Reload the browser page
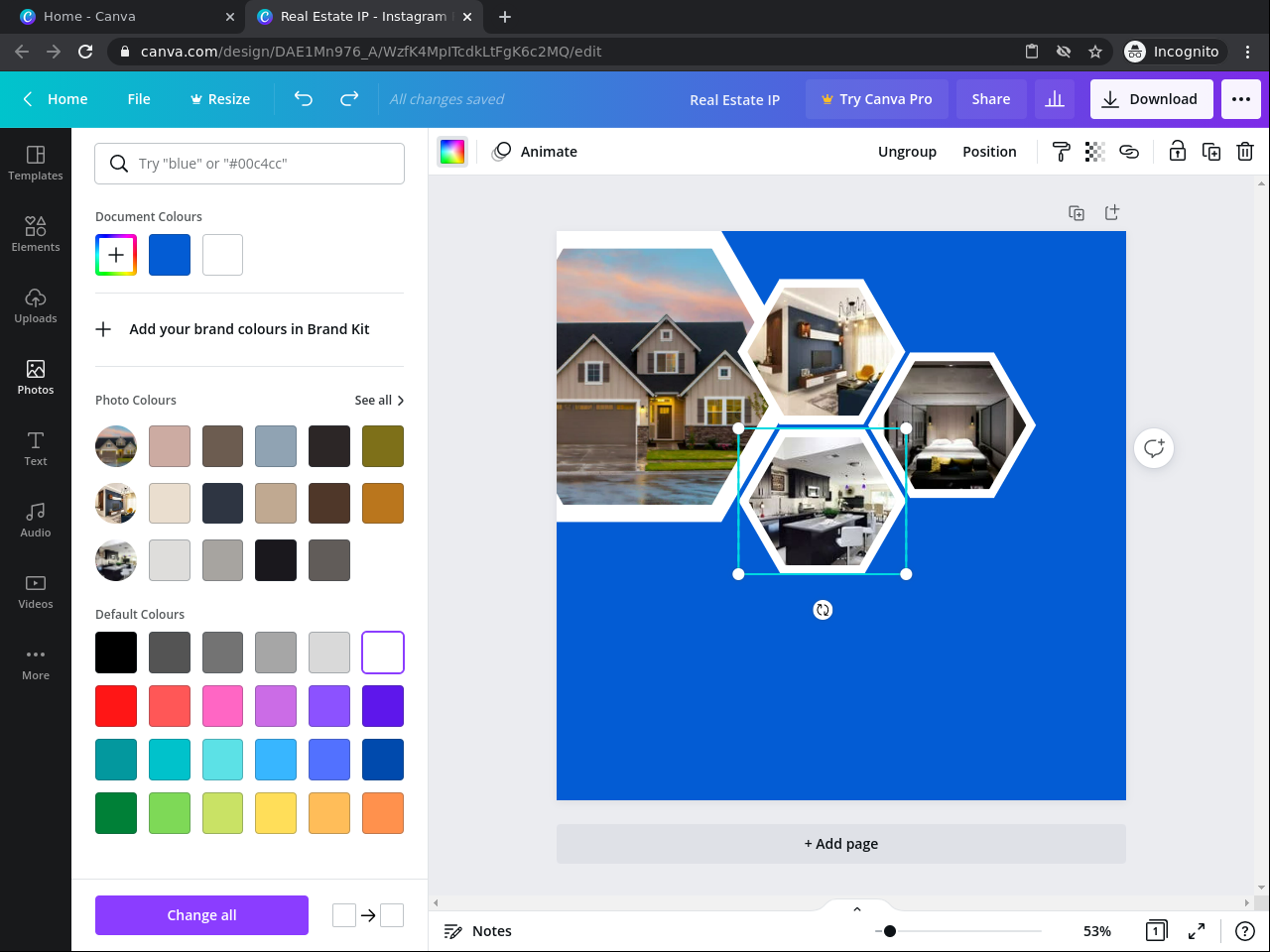This screenshot has height=952, width=1270. (85, 52)
